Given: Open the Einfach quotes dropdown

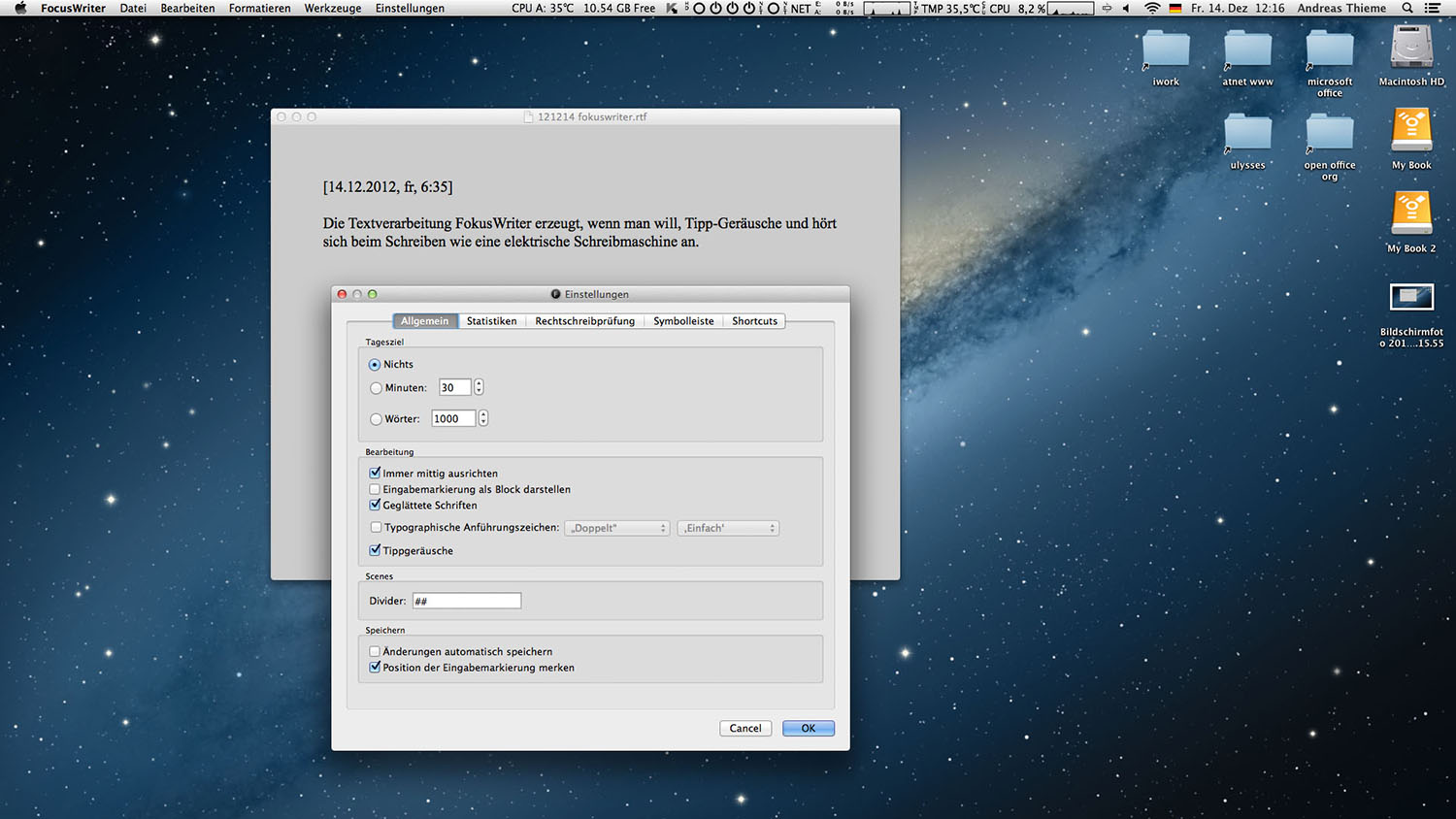Looking at the screenshot, I should (x=728, y=528).
